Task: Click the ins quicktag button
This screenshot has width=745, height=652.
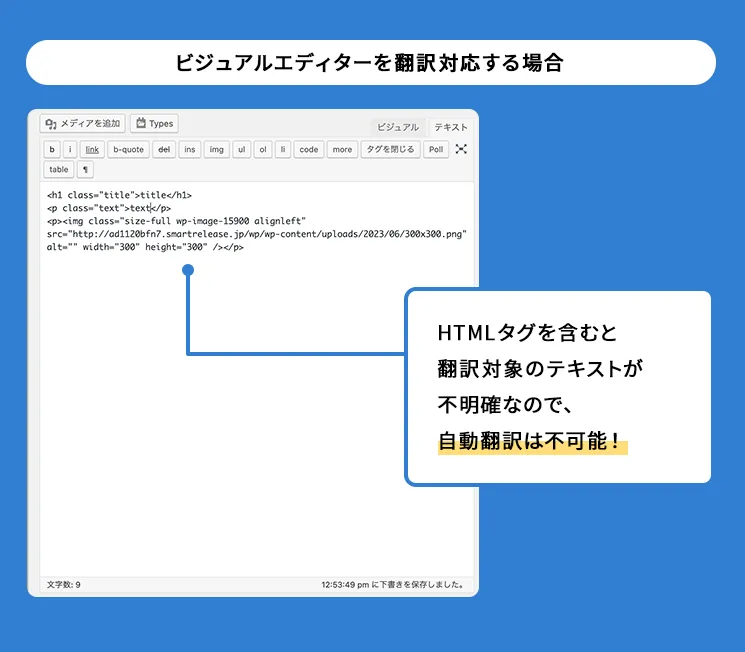Action: [190, 149]
